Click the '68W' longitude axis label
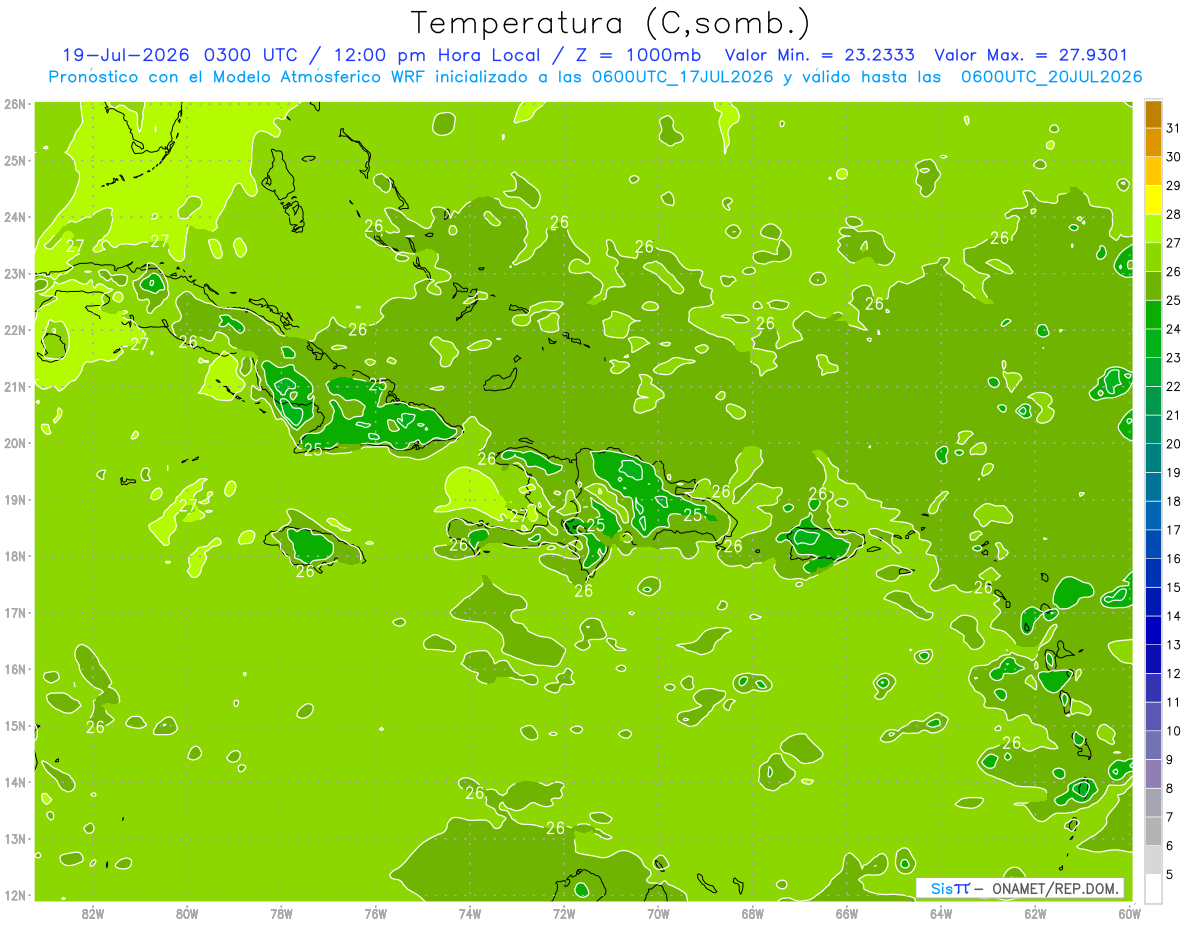Screen dimensions: 1200x927 click(753, 913)
